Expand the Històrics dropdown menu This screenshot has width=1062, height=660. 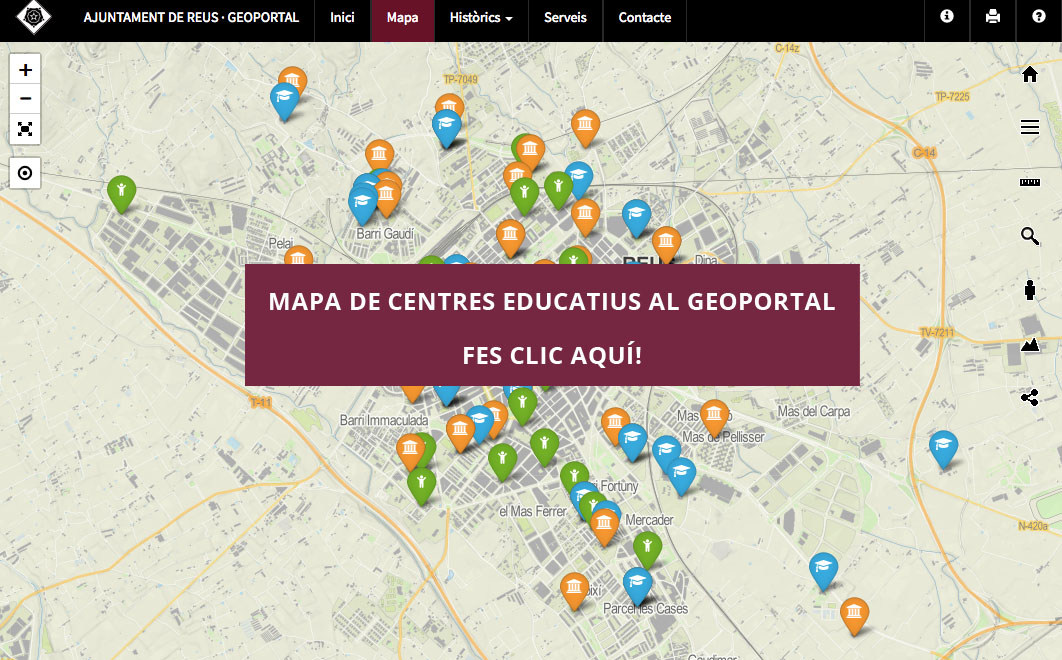[481, 18]
